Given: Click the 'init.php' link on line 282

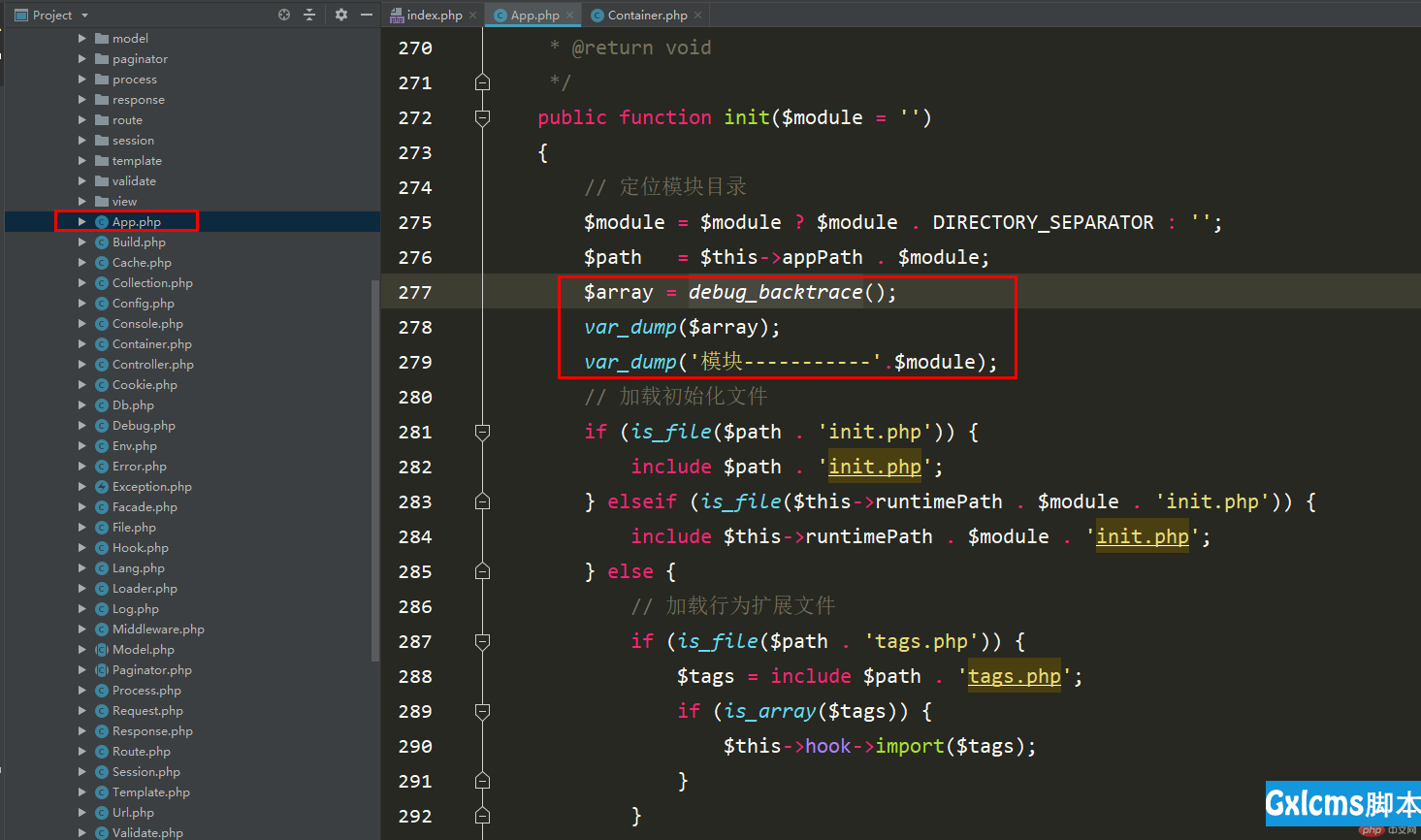Looking at the screenshot, I should 875,467.
